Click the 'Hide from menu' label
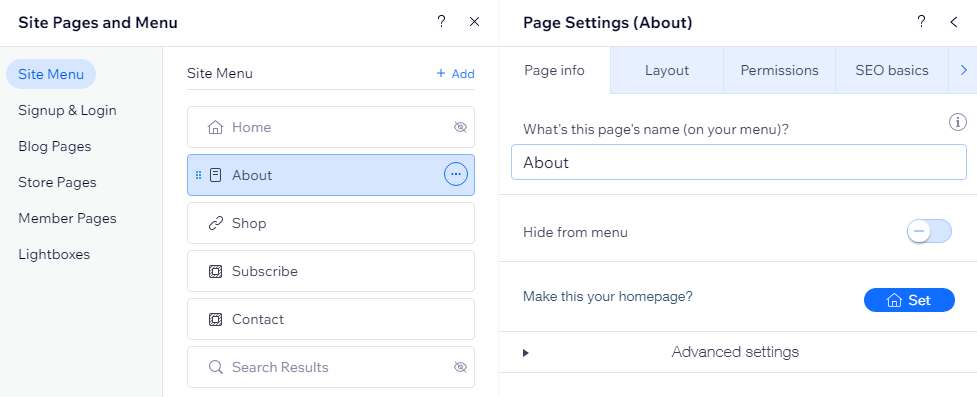Screen dimensions: 977x397 [x=575, y=232]
